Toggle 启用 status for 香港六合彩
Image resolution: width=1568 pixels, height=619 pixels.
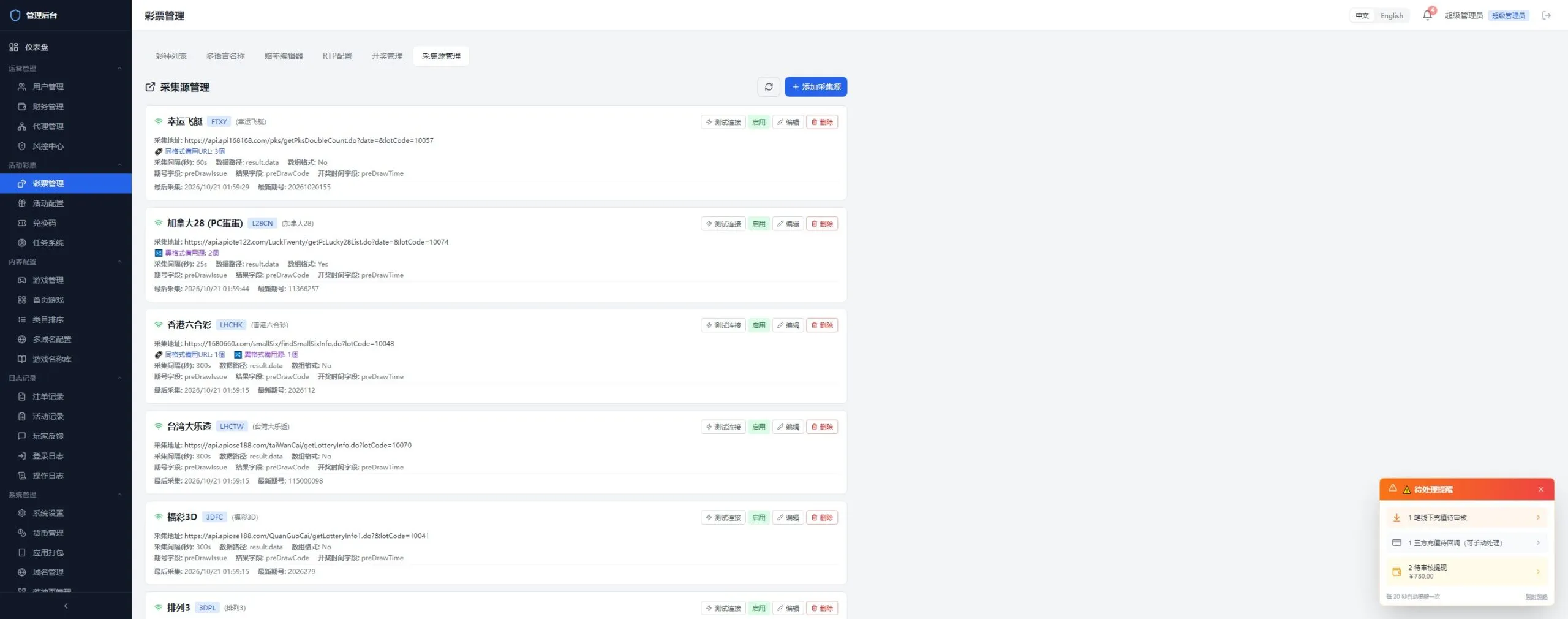[759, 325]
